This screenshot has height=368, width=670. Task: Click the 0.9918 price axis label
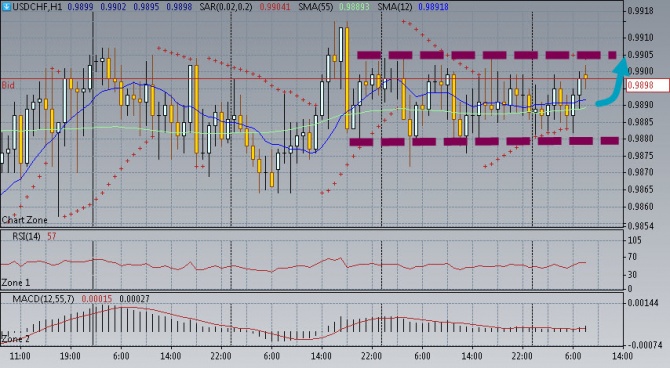click(641, 11)
